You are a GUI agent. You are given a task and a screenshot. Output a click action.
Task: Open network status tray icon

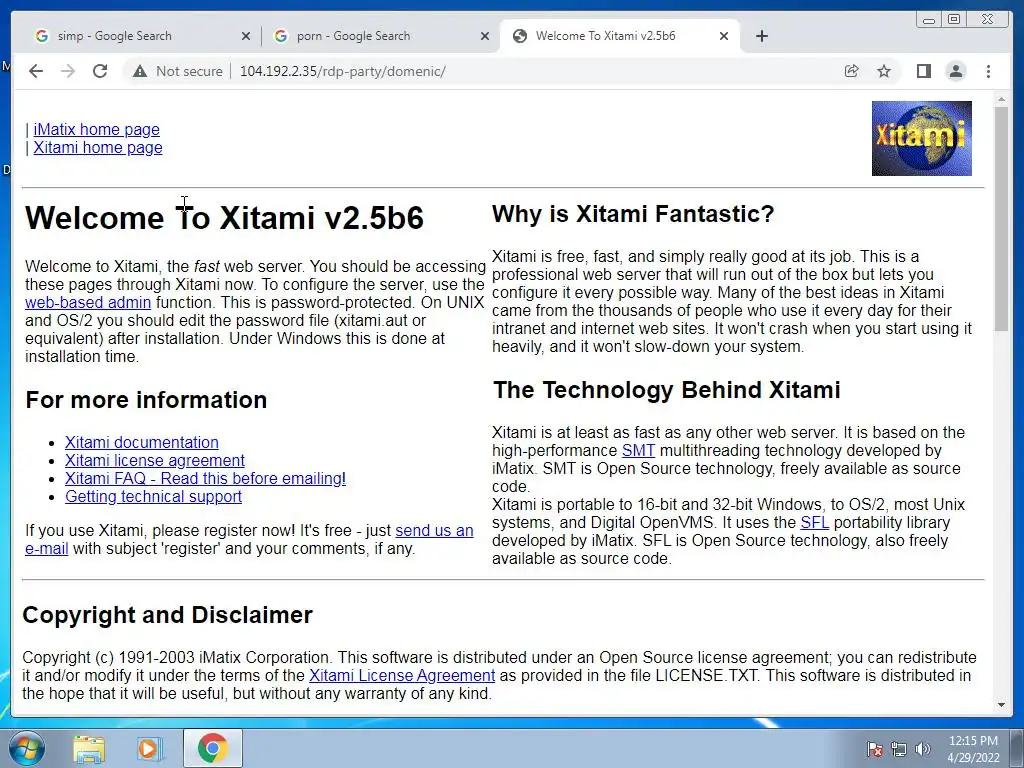[899, 749]
